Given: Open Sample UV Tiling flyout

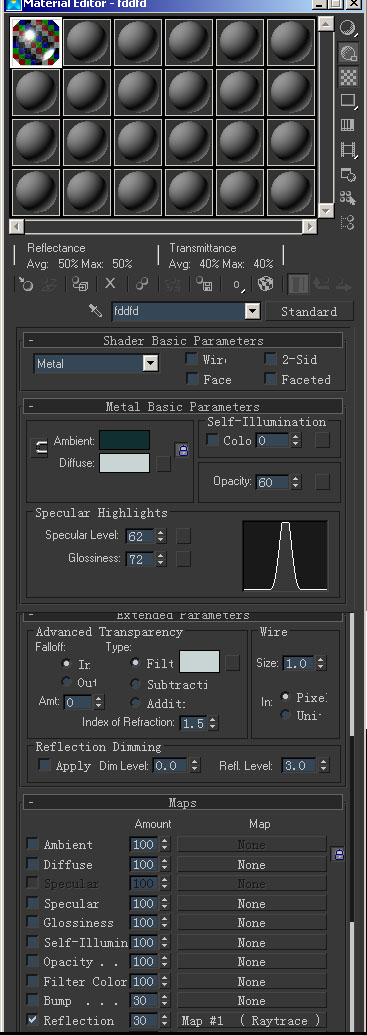Looking at the screenshot, I should tap(348, 101).
